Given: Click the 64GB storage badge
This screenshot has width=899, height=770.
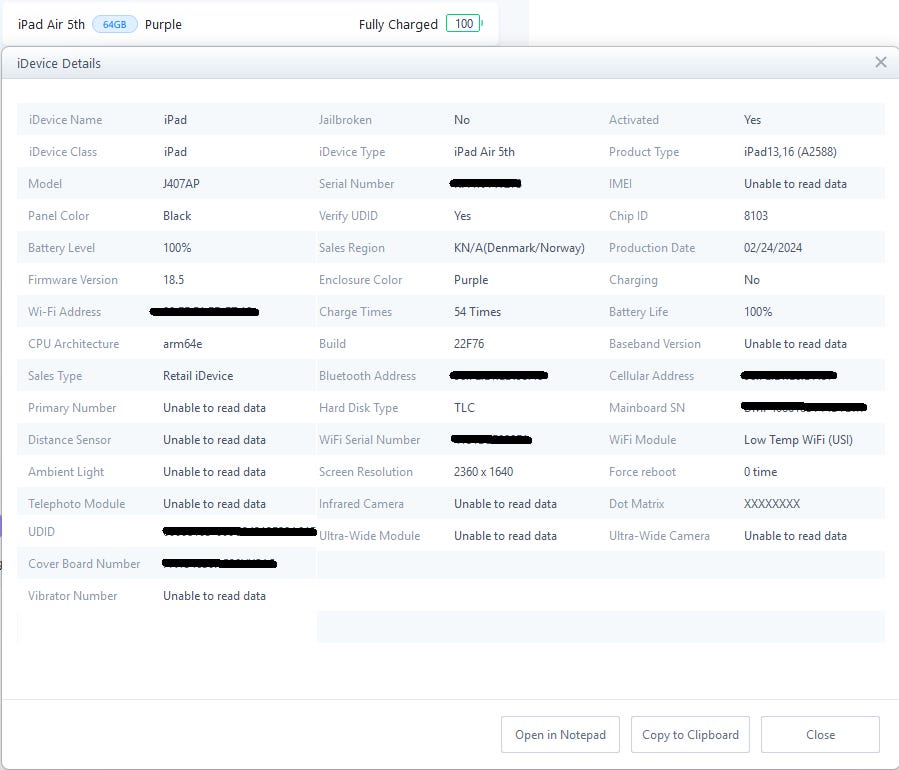Looking at the screenshot, I should 115,25.
